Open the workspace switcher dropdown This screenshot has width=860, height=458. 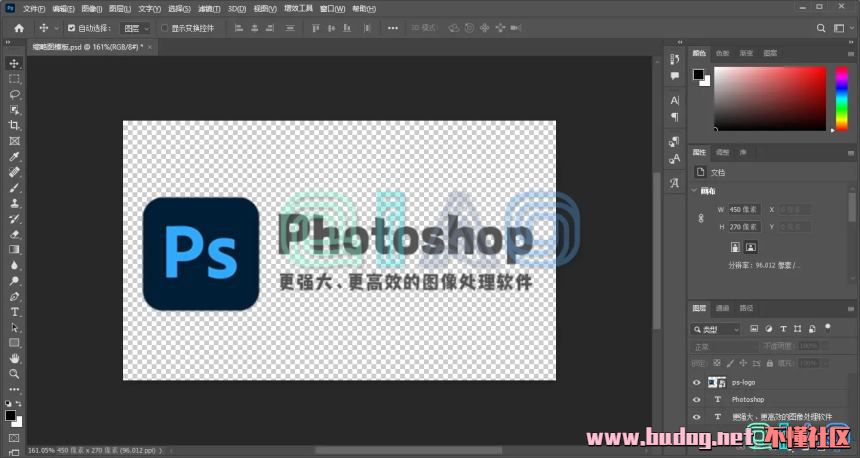tap(841, 28)
